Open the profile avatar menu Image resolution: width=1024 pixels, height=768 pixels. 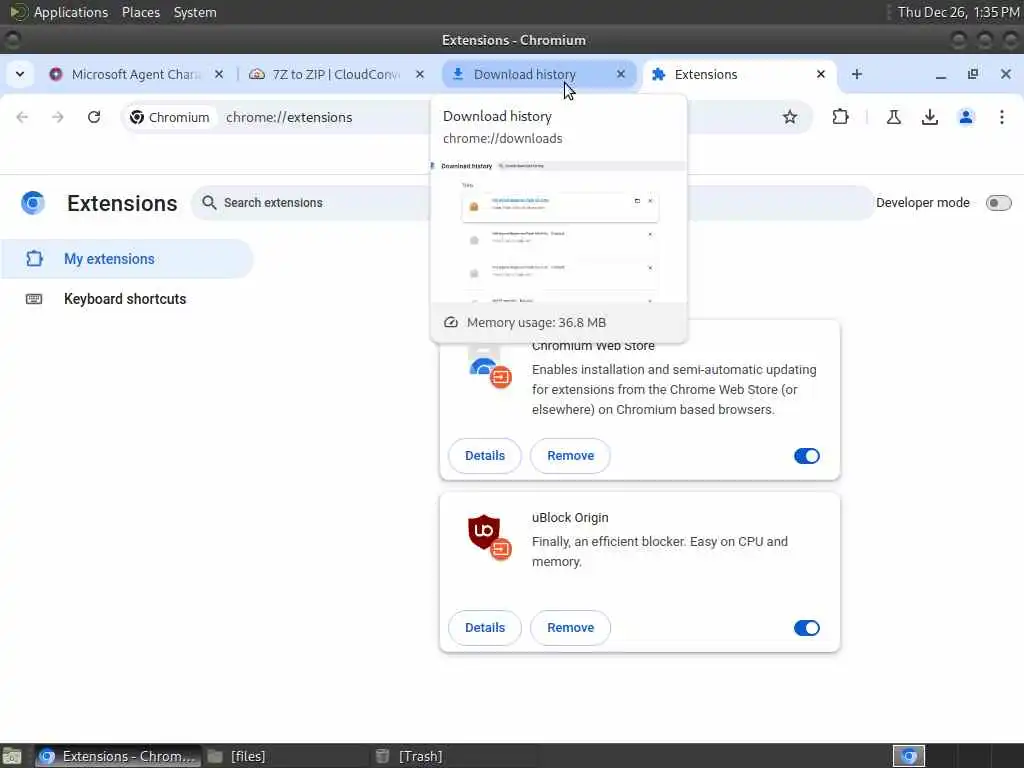click(966, 117)
